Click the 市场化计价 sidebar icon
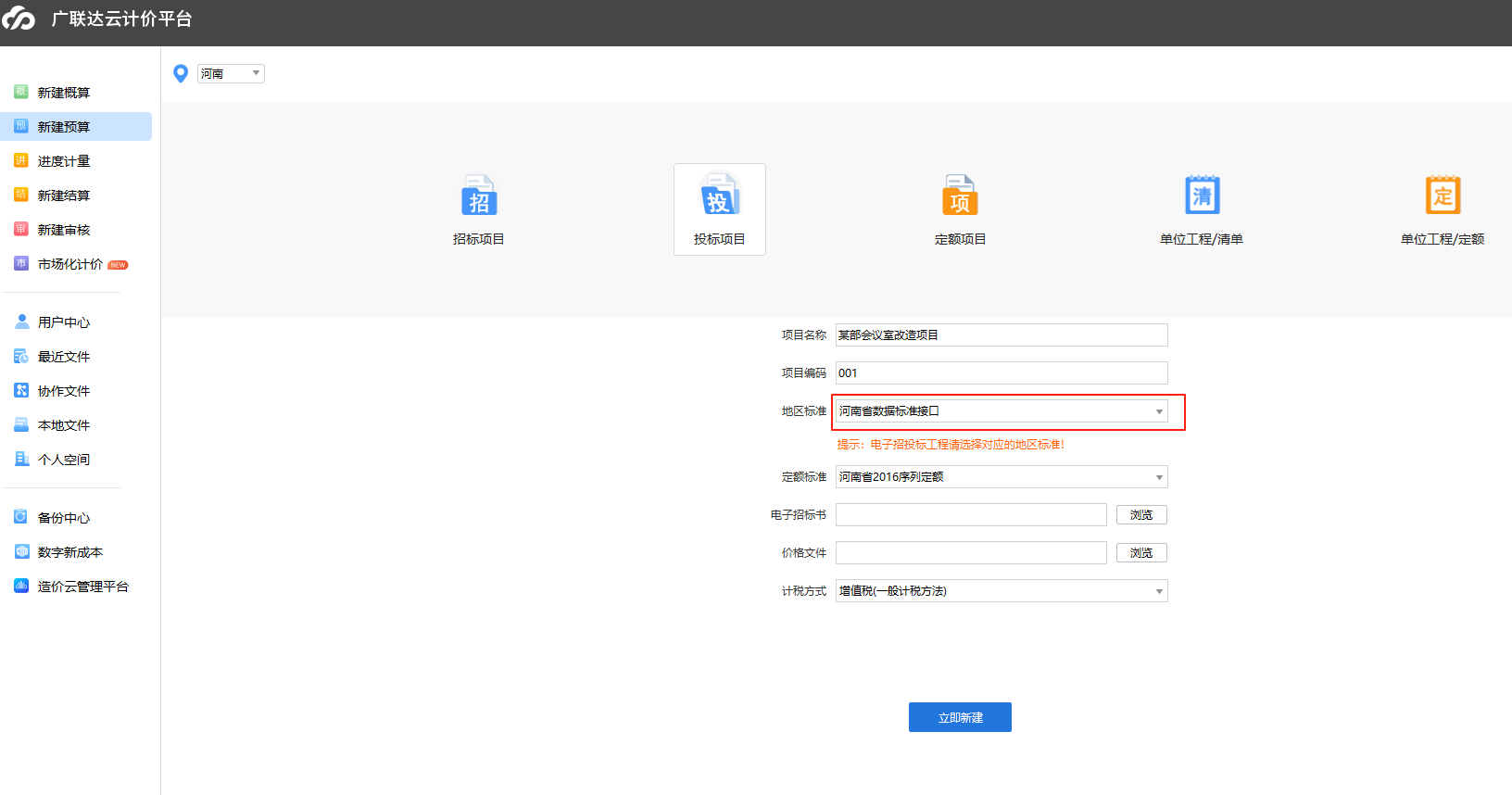1512x795 pixels. [21, 263]
